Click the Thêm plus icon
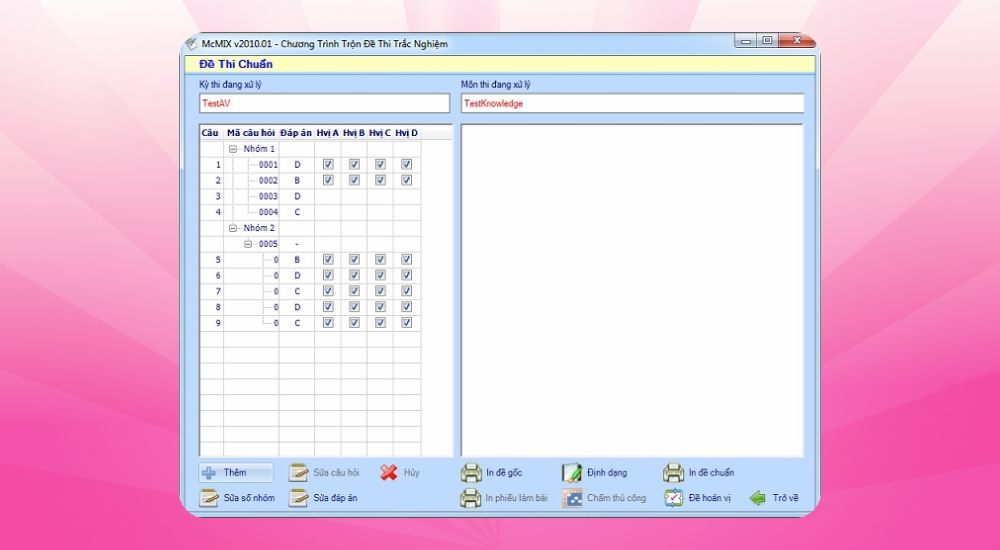This screenshot has height=550, width=1000. pyautogui.click(x=209, y=473)
